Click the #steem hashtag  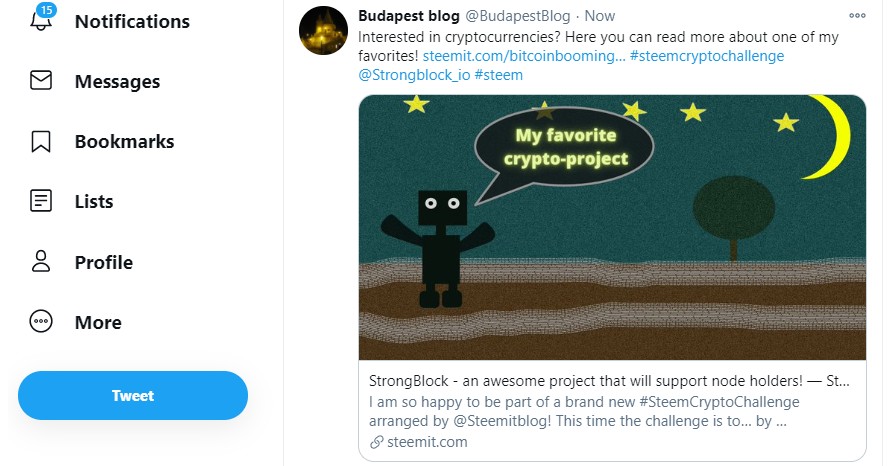click(498, 75)
